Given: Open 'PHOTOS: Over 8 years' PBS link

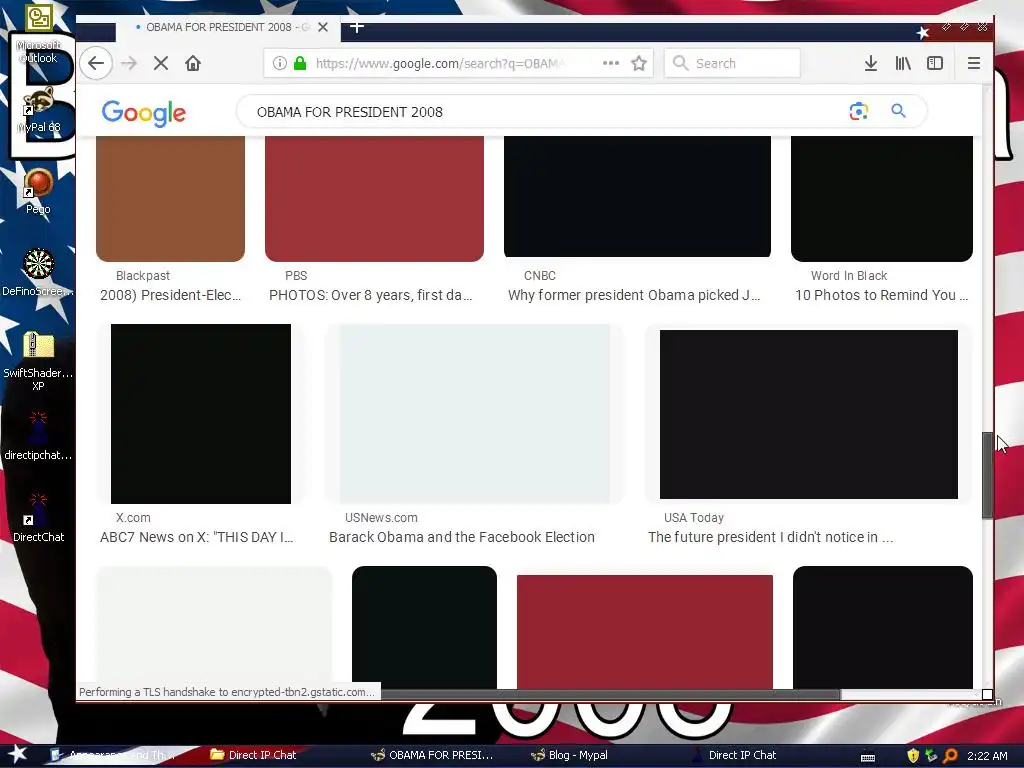Looking at the screenshot, I should point(370,295).
